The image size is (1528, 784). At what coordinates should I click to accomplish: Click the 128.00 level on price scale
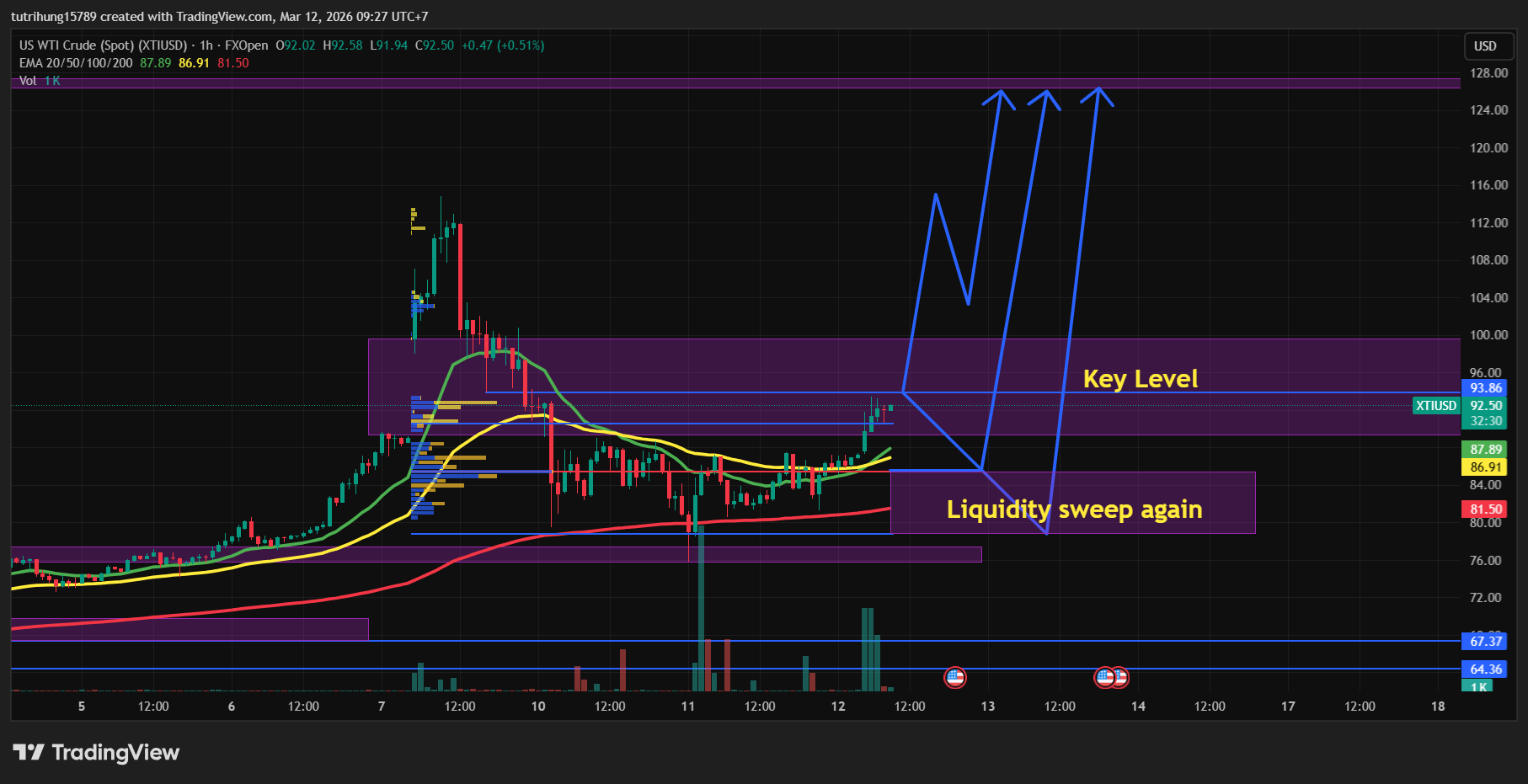point(1488,73)
